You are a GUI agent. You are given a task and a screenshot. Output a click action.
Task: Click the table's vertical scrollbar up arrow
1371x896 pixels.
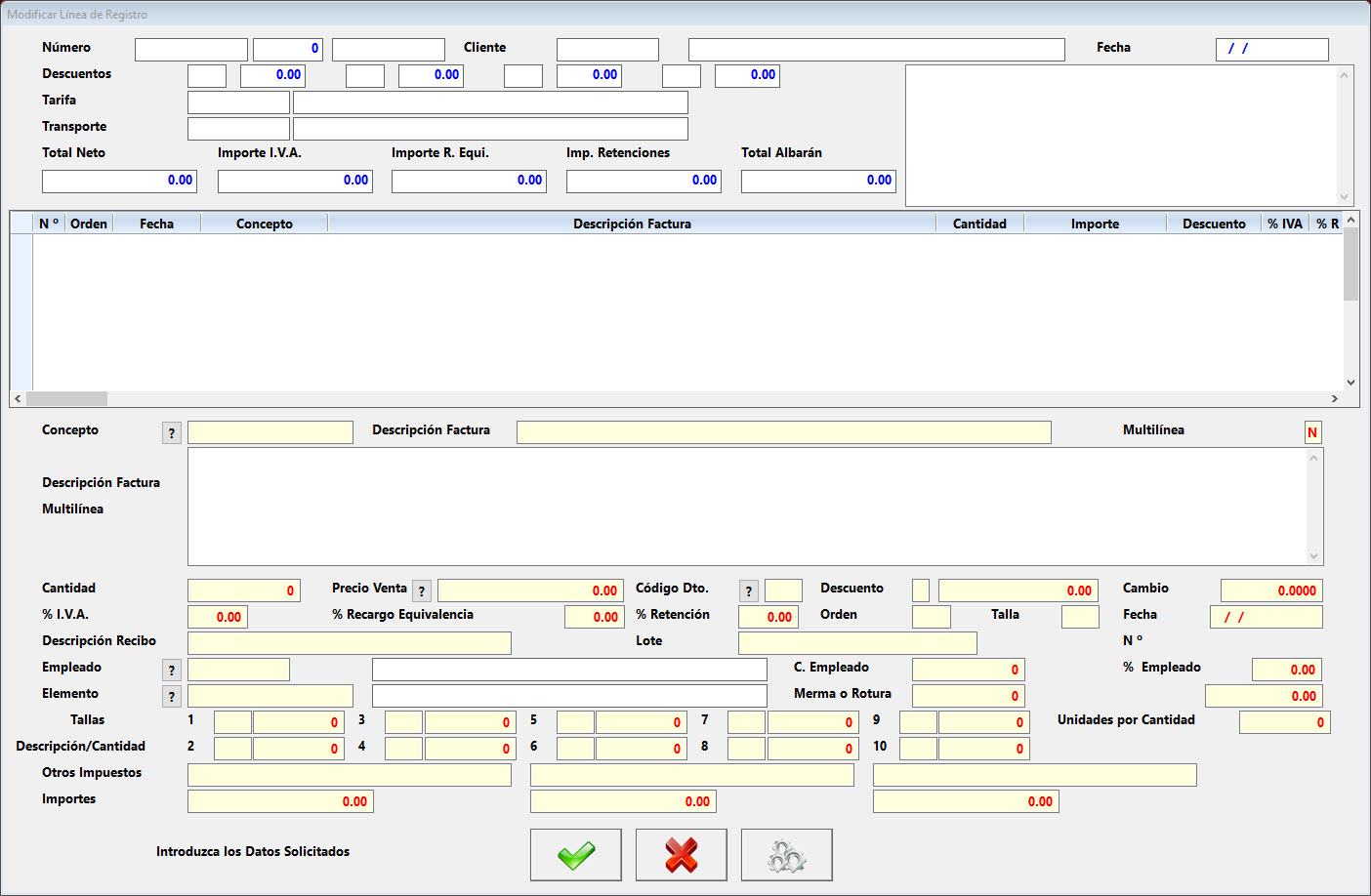1351,221
